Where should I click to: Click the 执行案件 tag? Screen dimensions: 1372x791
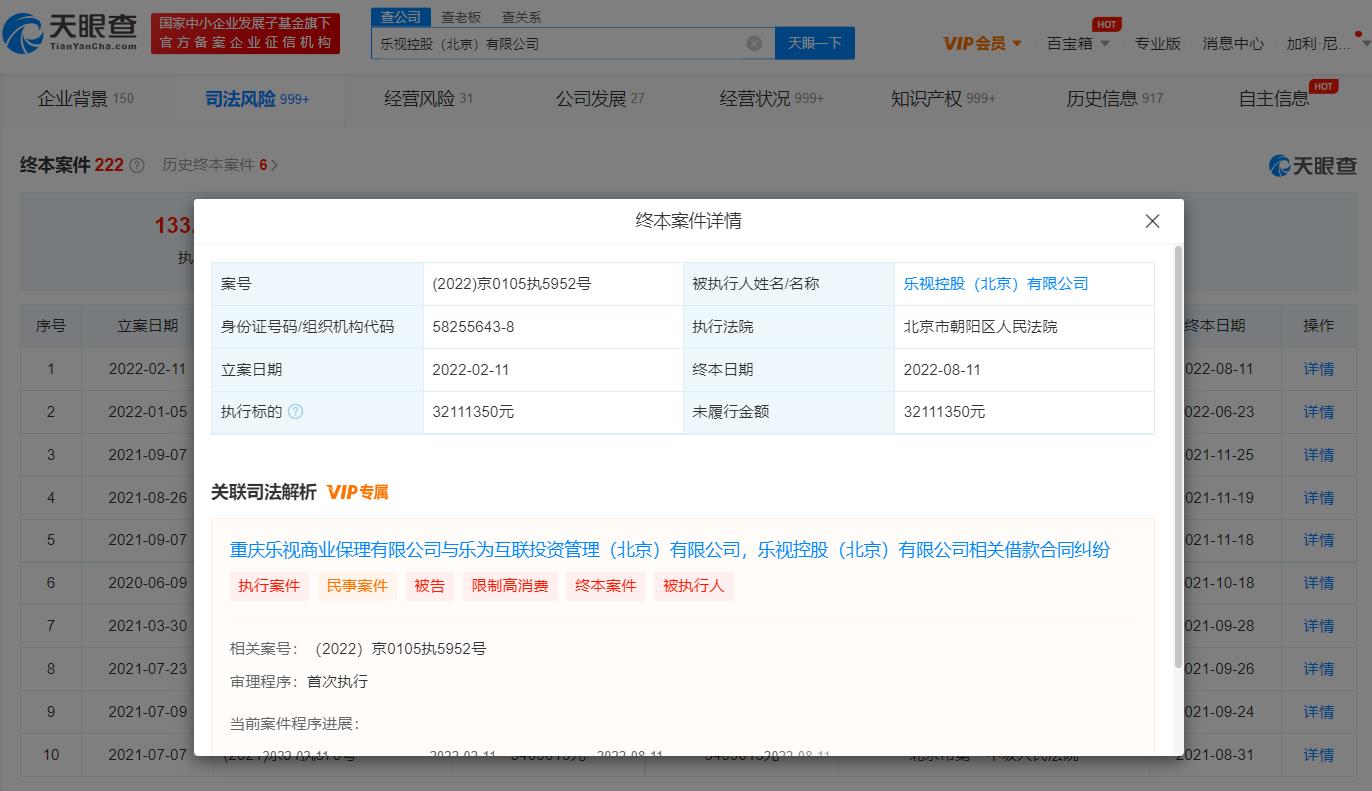coord(269,586)
